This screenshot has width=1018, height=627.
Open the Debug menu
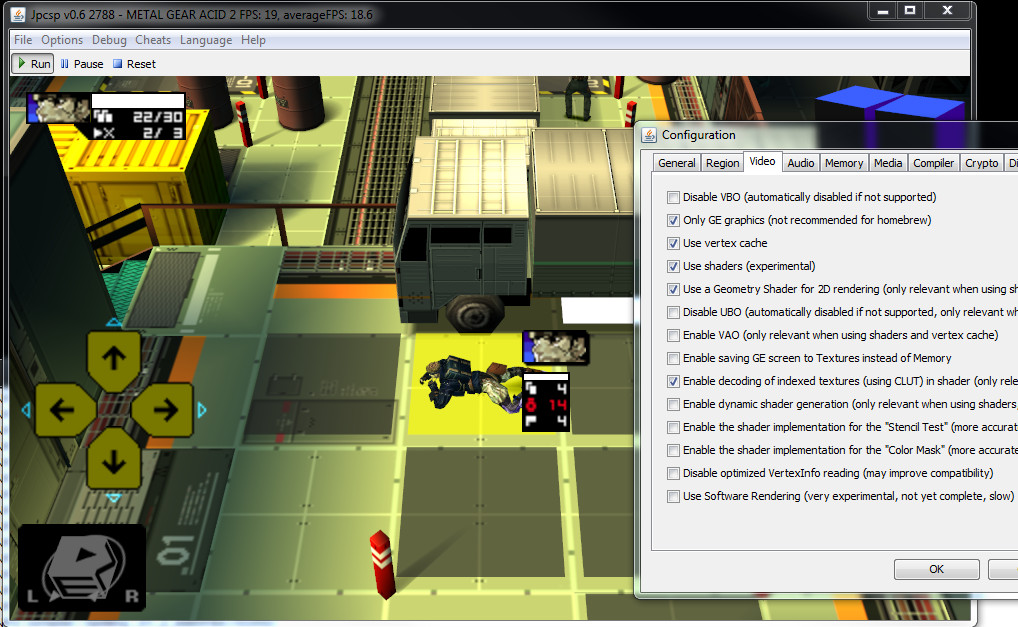tap(109, 40)
